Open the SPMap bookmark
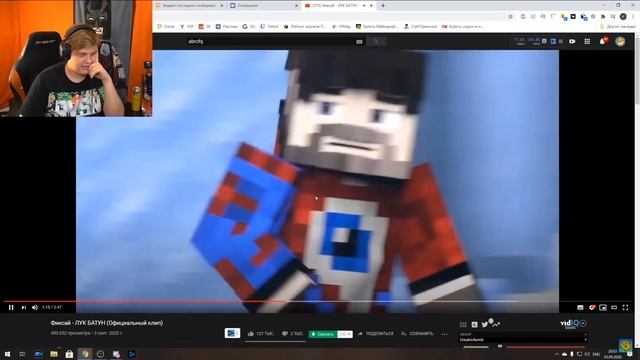Image resolution: width=640 pixels, height=360 pixels. (x=341, y=27)
